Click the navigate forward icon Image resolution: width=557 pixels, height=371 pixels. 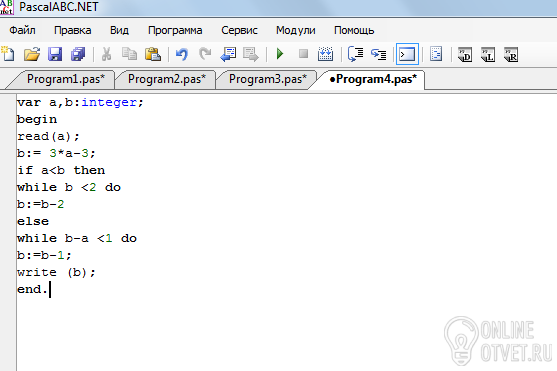click(251, 54)
